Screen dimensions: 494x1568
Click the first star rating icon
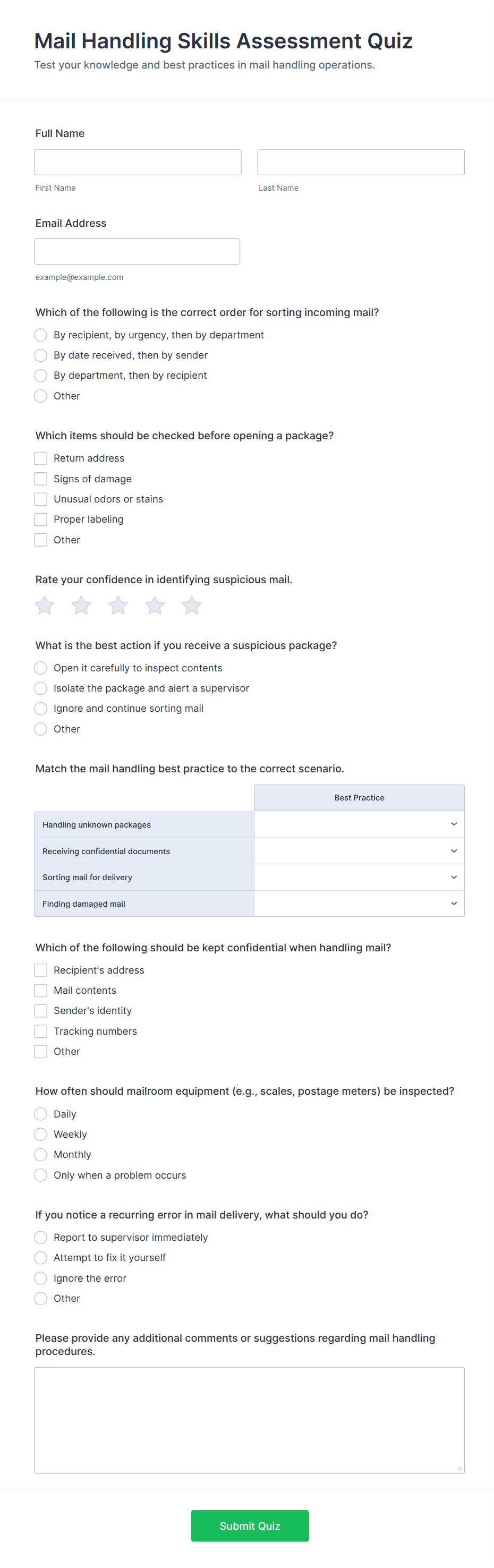click(x=45, y=605)
